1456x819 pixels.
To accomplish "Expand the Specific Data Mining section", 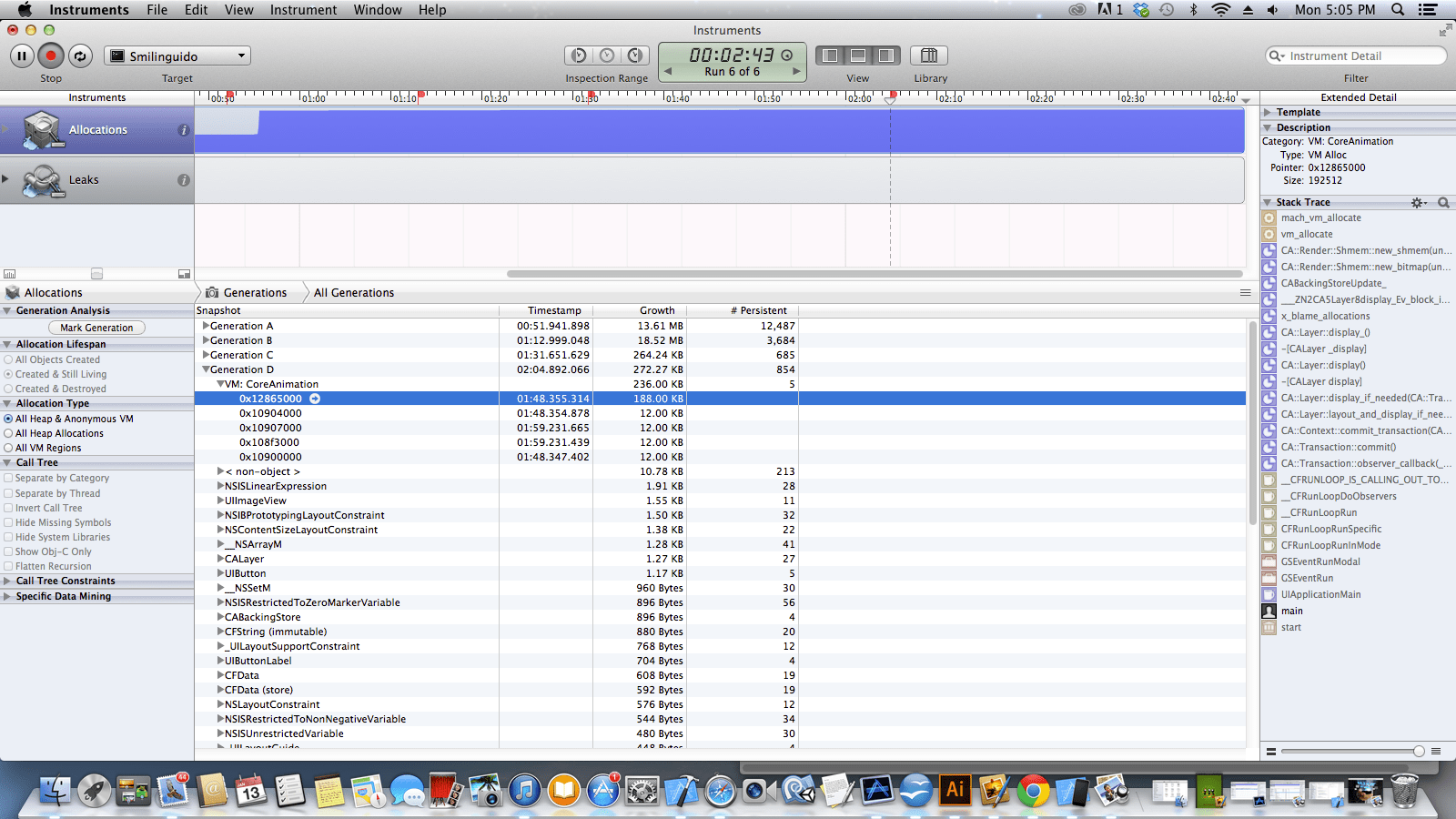I will [7, 596].
